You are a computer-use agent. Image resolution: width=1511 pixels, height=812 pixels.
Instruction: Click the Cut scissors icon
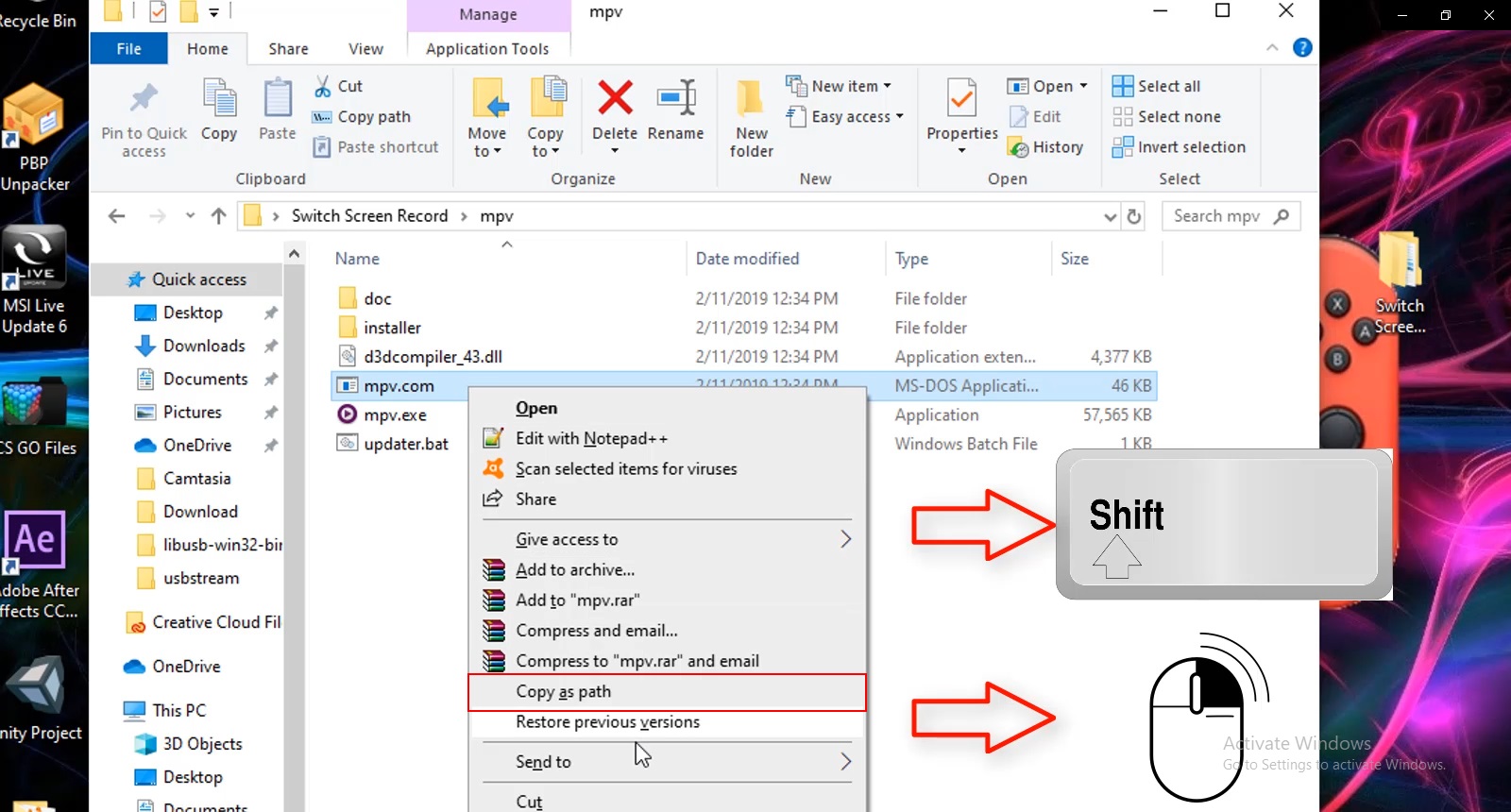coord(323,86)
